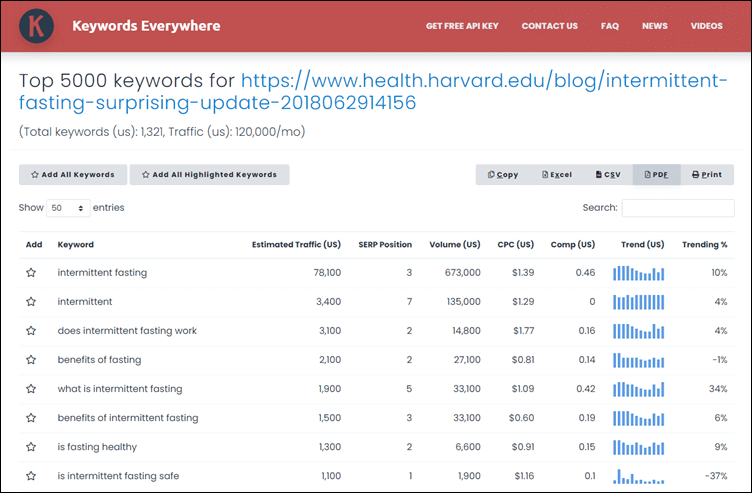Click the Keywords Everywhere K logo
Screen dimensions: 752x493
(x=36, y=26)
